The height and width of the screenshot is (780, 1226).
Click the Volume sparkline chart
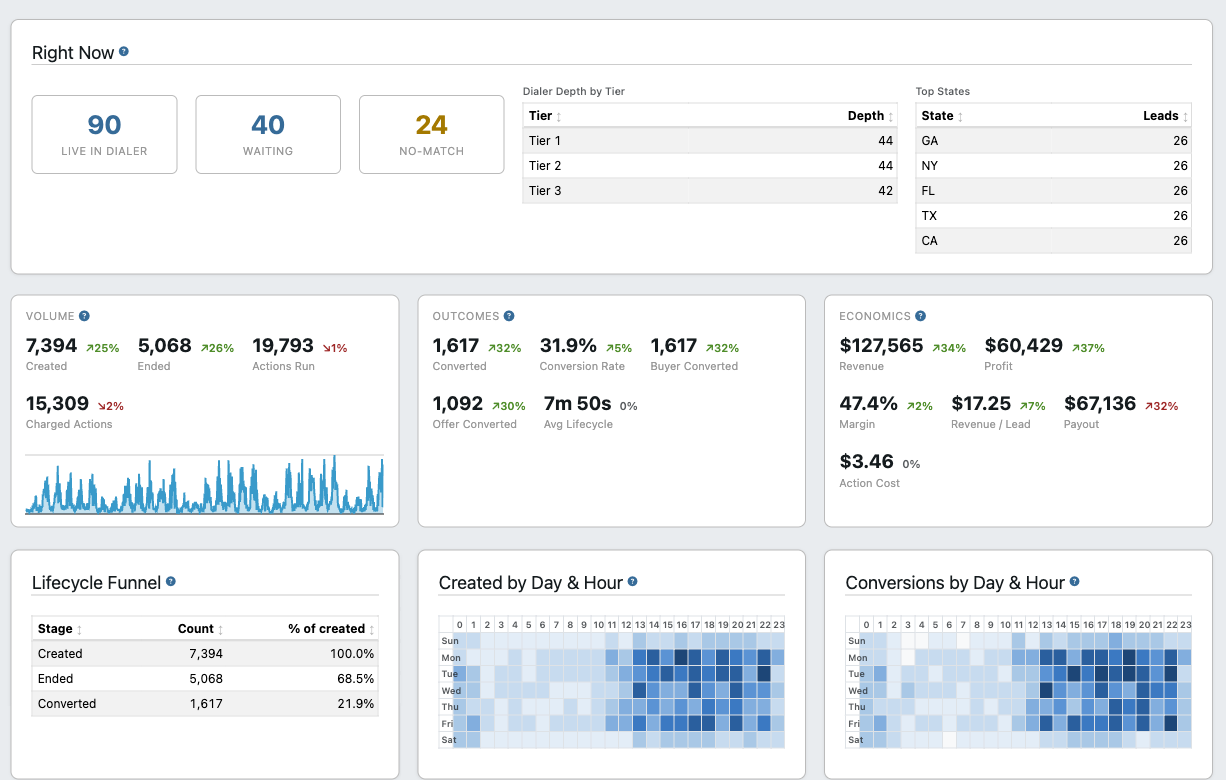(204, 484)
